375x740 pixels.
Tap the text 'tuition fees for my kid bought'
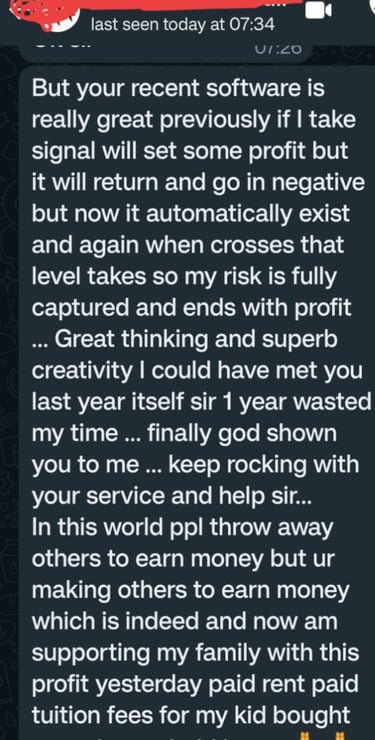pyautogui.click(x=191, y=715)
